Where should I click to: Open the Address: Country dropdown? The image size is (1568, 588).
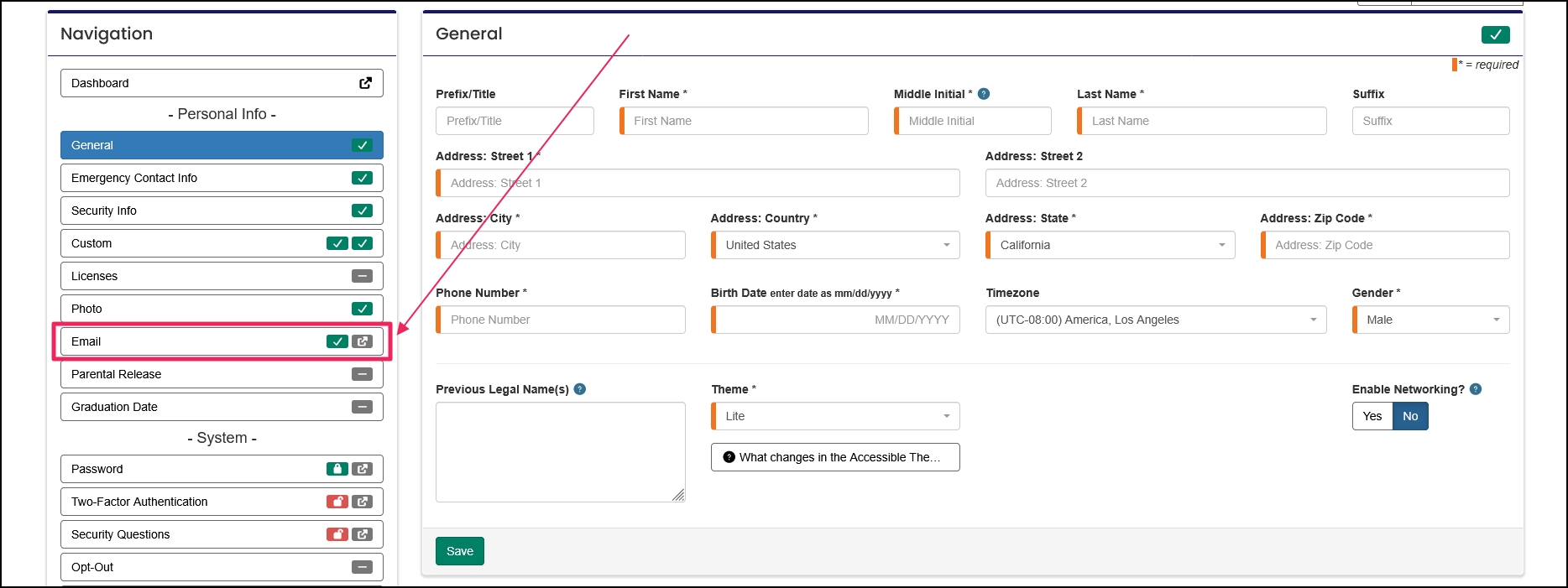point(837,245)
